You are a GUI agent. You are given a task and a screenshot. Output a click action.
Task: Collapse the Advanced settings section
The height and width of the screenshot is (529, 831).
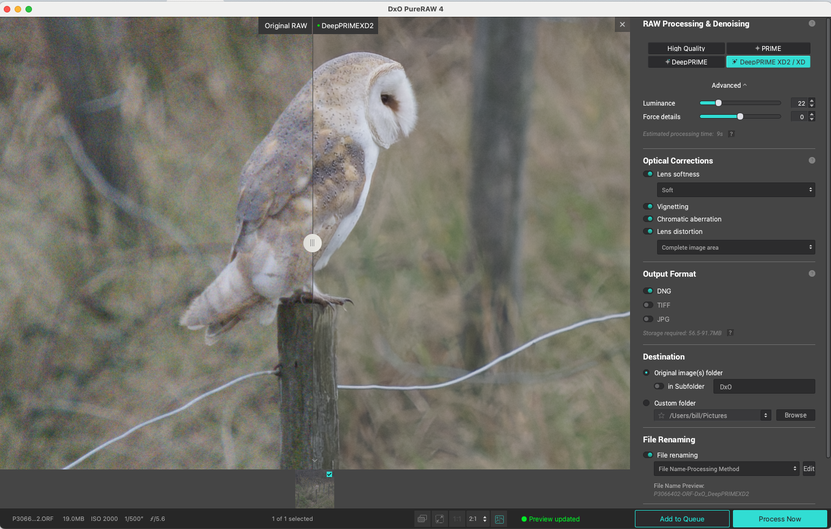pyautogui.click(x=728, y=86)
